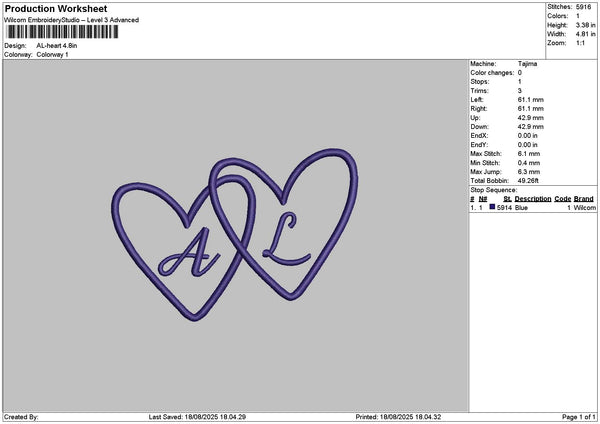Viewport: 600px width, 424px height.
Task: Click the 'Code' column header
Action: point(562,199)
